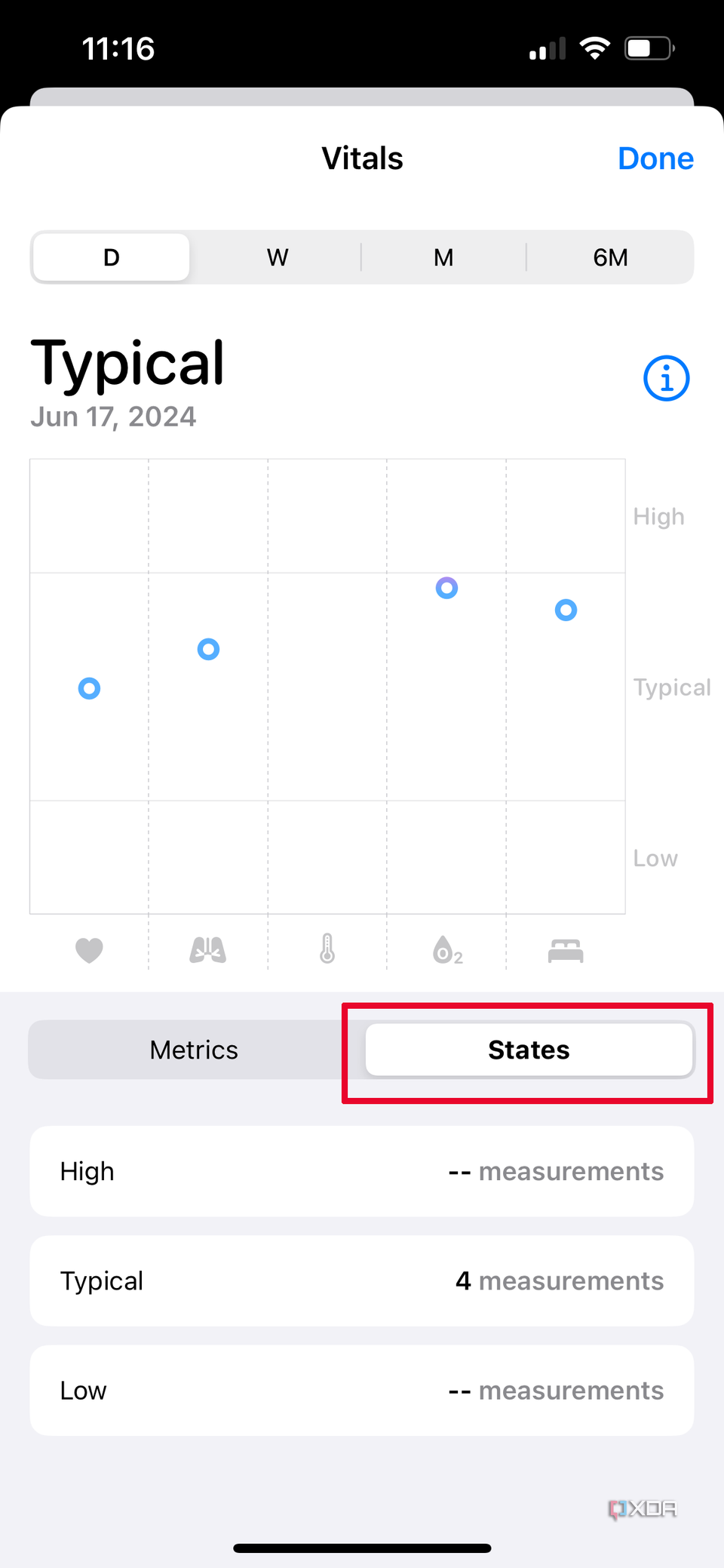Select the purple data point on the chart
This screenshot has width=724, height=1568.
point(446,588)
